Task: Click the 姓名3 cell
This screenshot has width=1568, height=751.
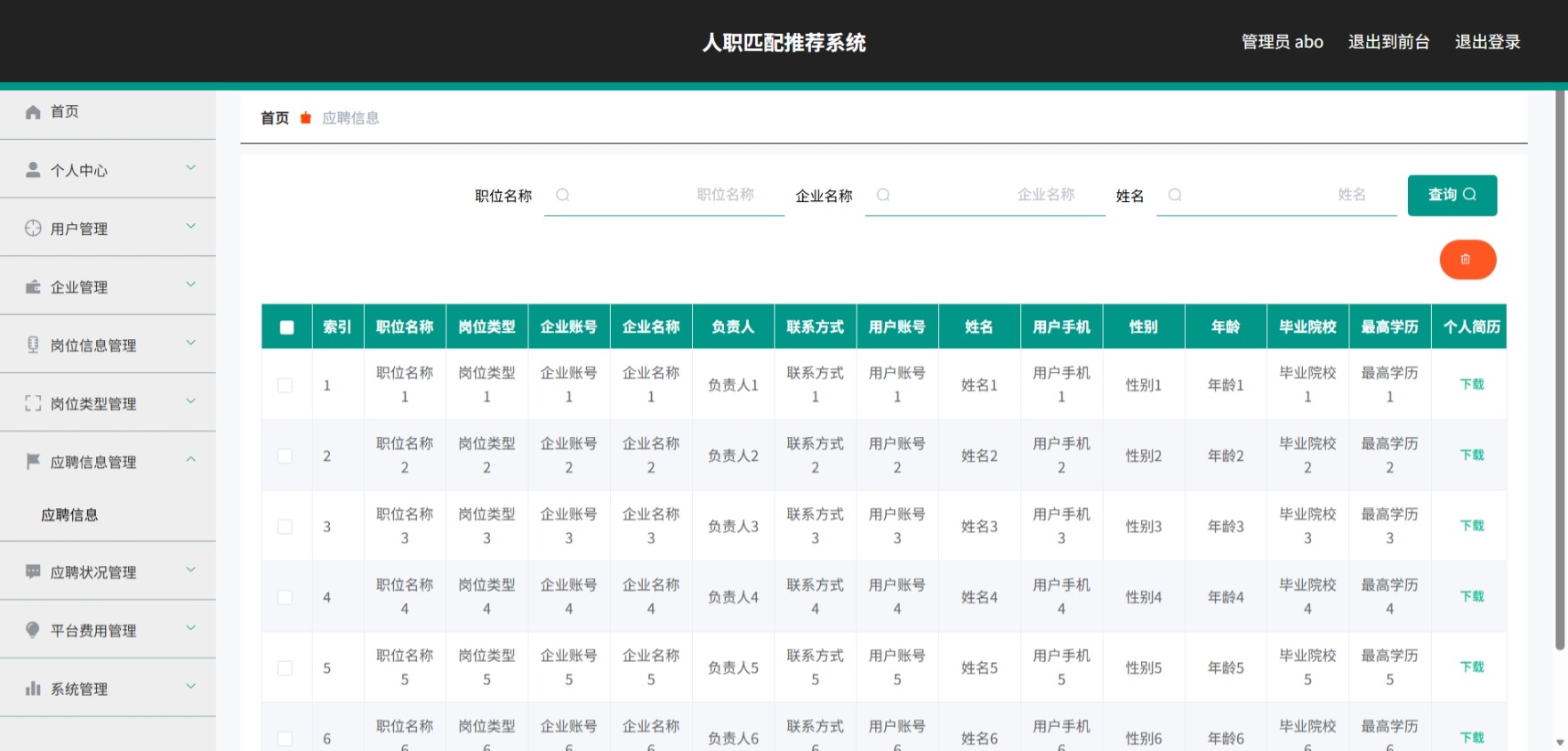Action: pyautogui.click(x=979, y=527)
